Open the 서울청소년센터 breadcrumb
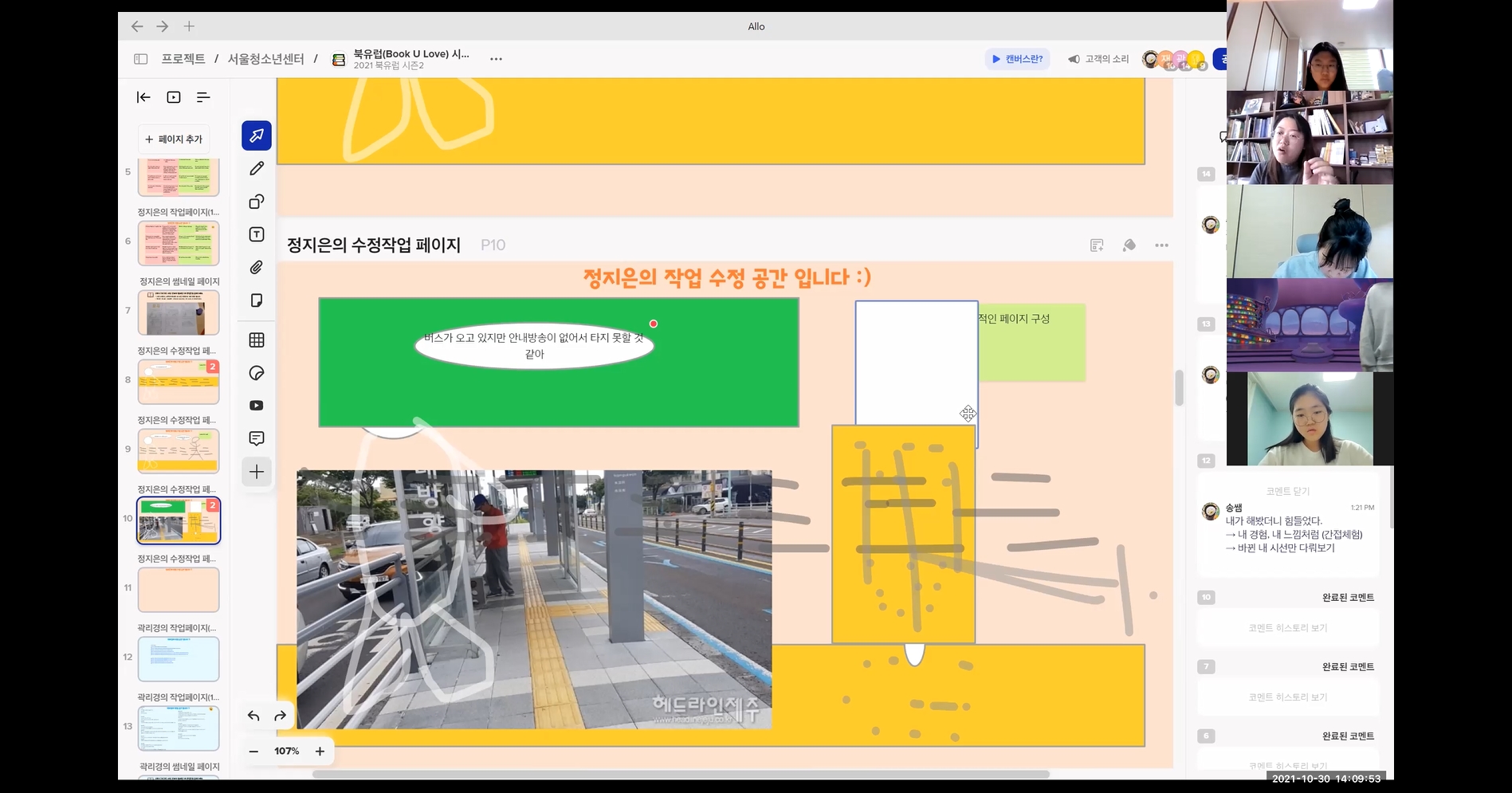This screenshot has height=793, width=1512. click(266, 59)
